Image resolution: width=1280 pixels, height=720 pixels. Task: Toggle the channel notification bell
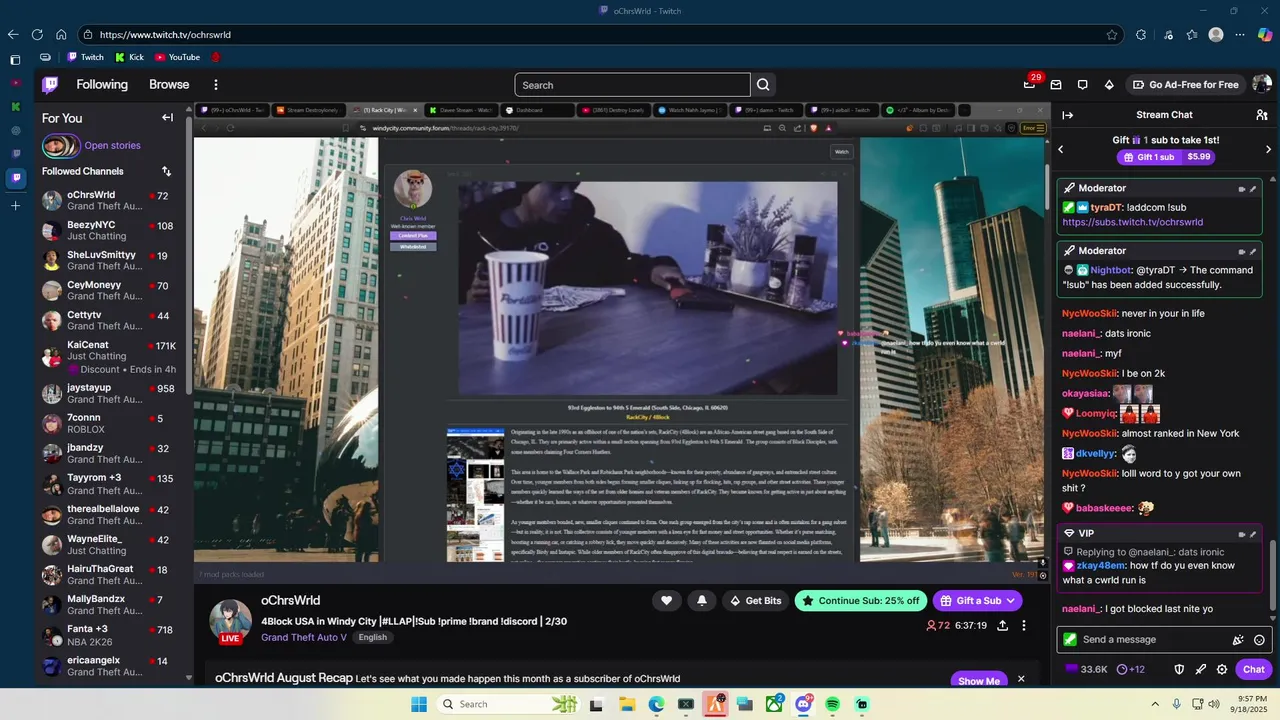point(702,600)
